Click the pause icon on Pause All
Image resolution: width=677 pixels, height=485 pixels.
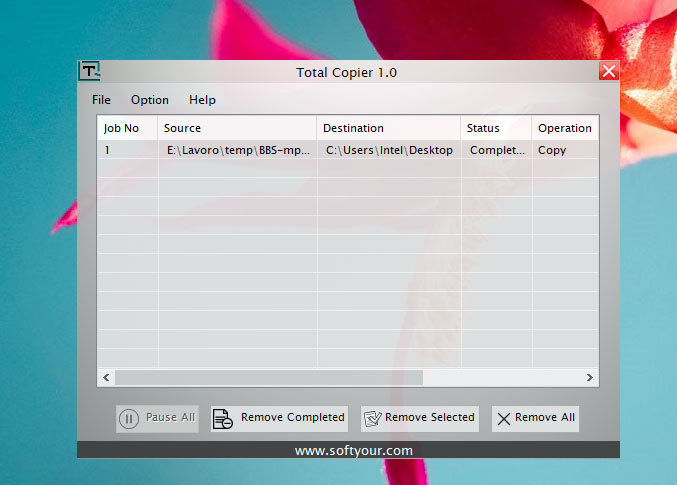pyautogui.click(x=129, y=418)
